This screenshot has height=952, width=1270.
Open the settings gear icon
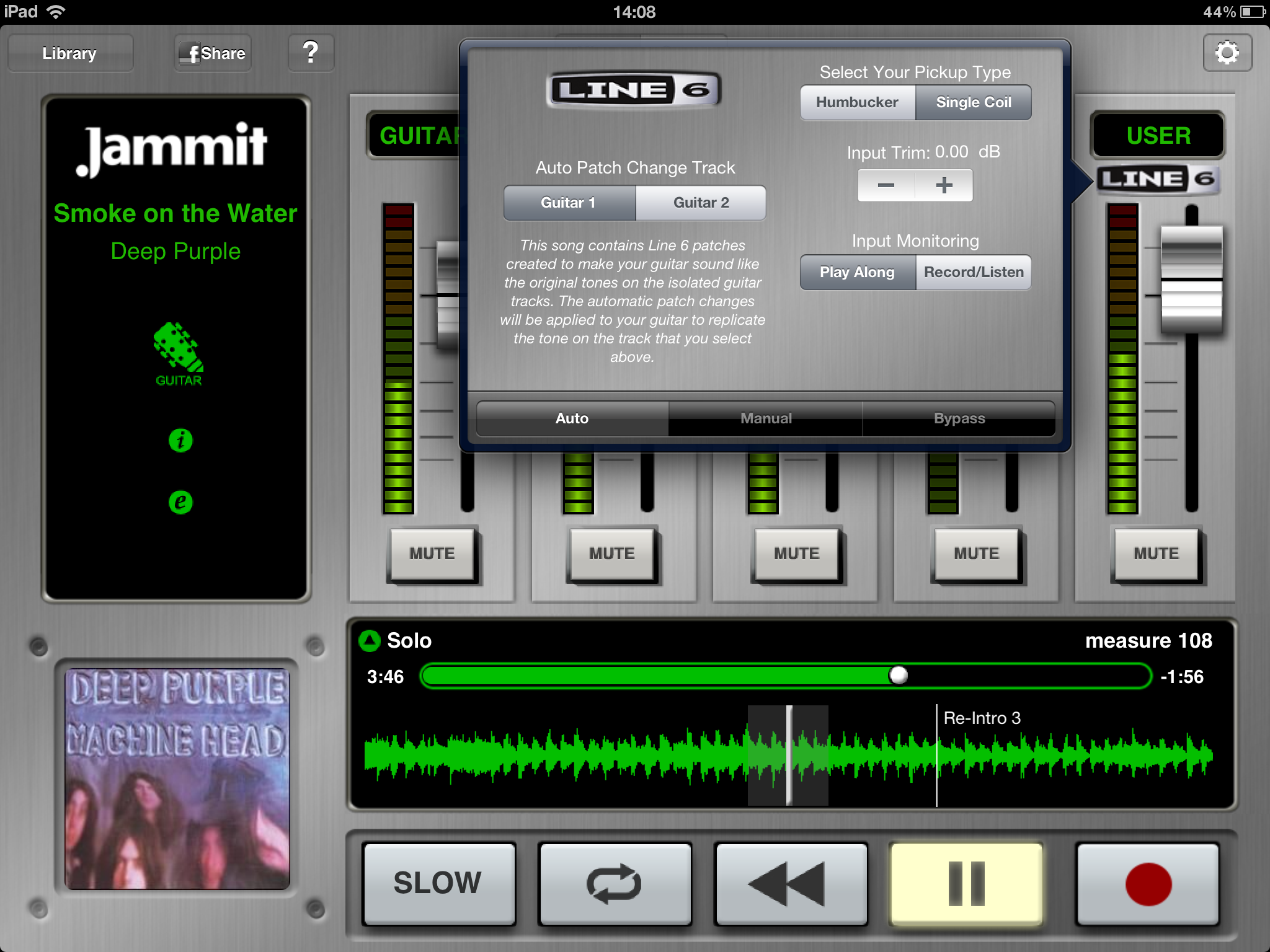(x=1227, y=53)
